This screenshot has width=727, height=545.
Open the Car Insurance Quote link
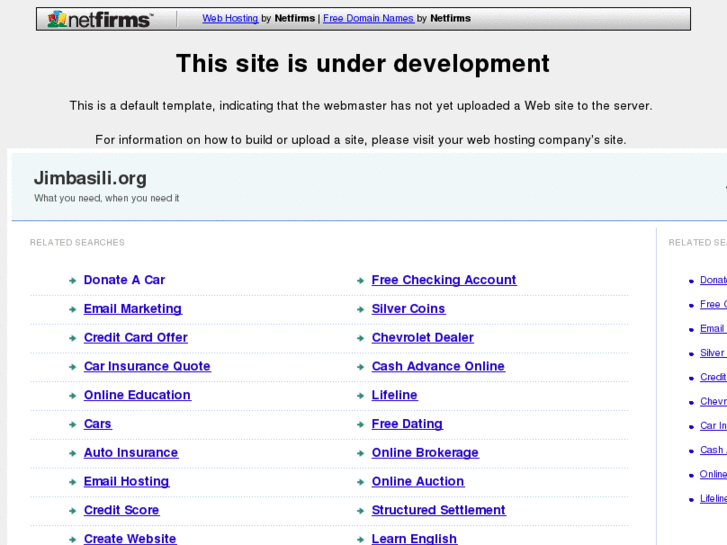[147, 366]
